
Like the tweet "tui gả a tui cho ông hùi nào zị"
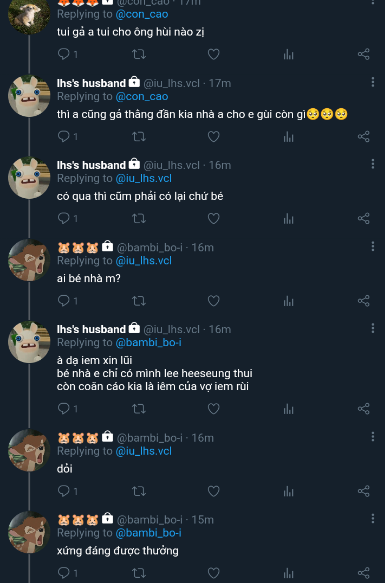click(214, 54)
